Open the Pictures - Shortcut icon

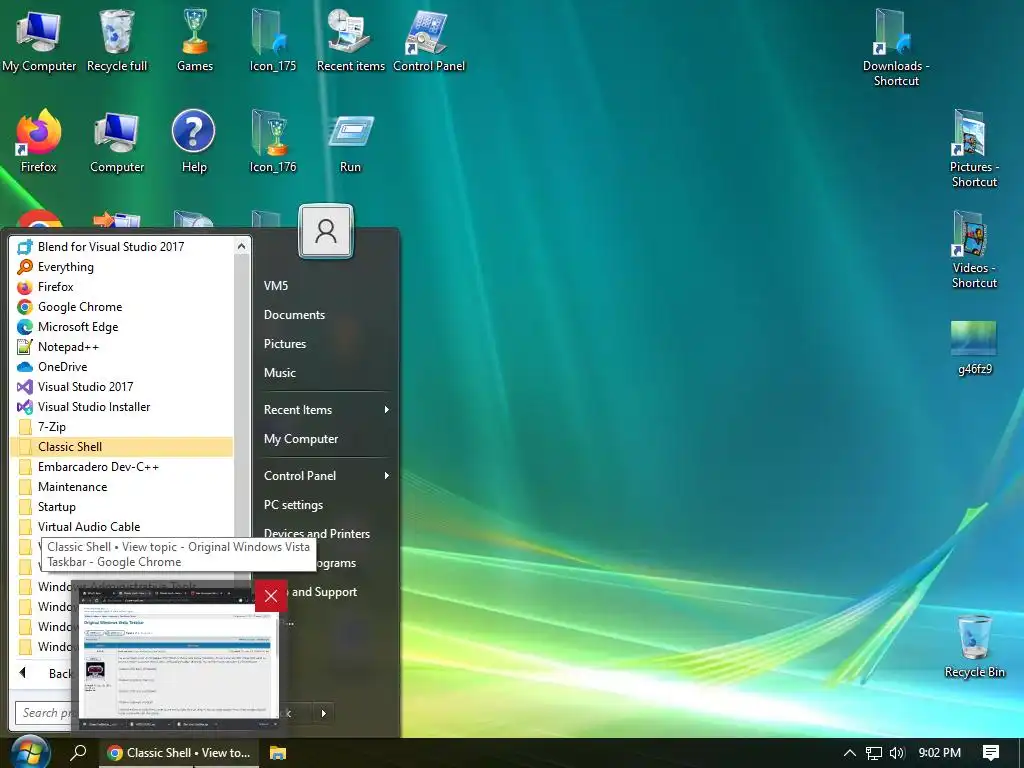coord(974,150)
